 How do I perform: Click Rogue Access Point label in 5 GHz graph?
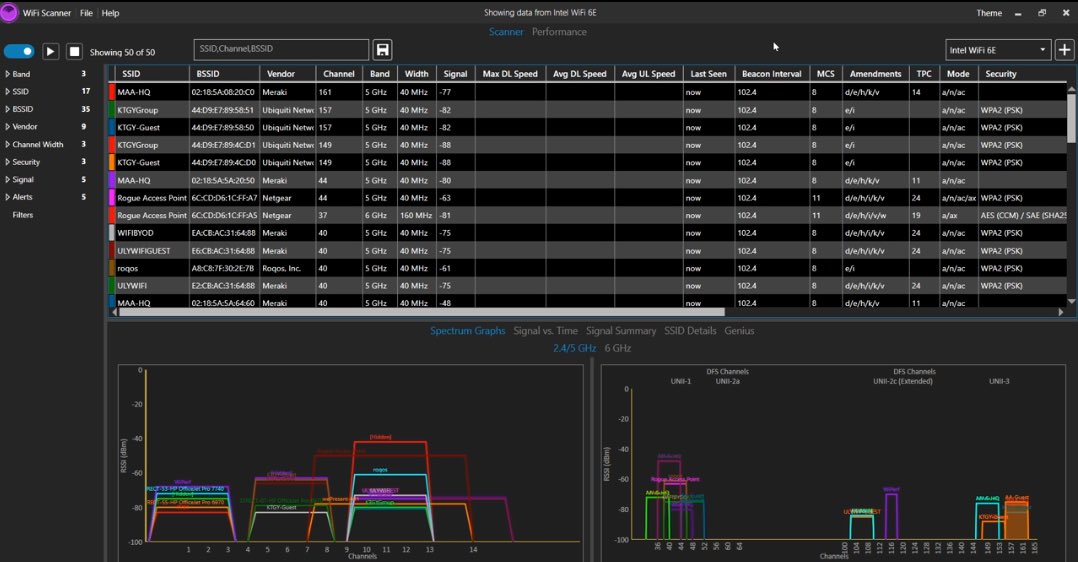tap(674, 479)
